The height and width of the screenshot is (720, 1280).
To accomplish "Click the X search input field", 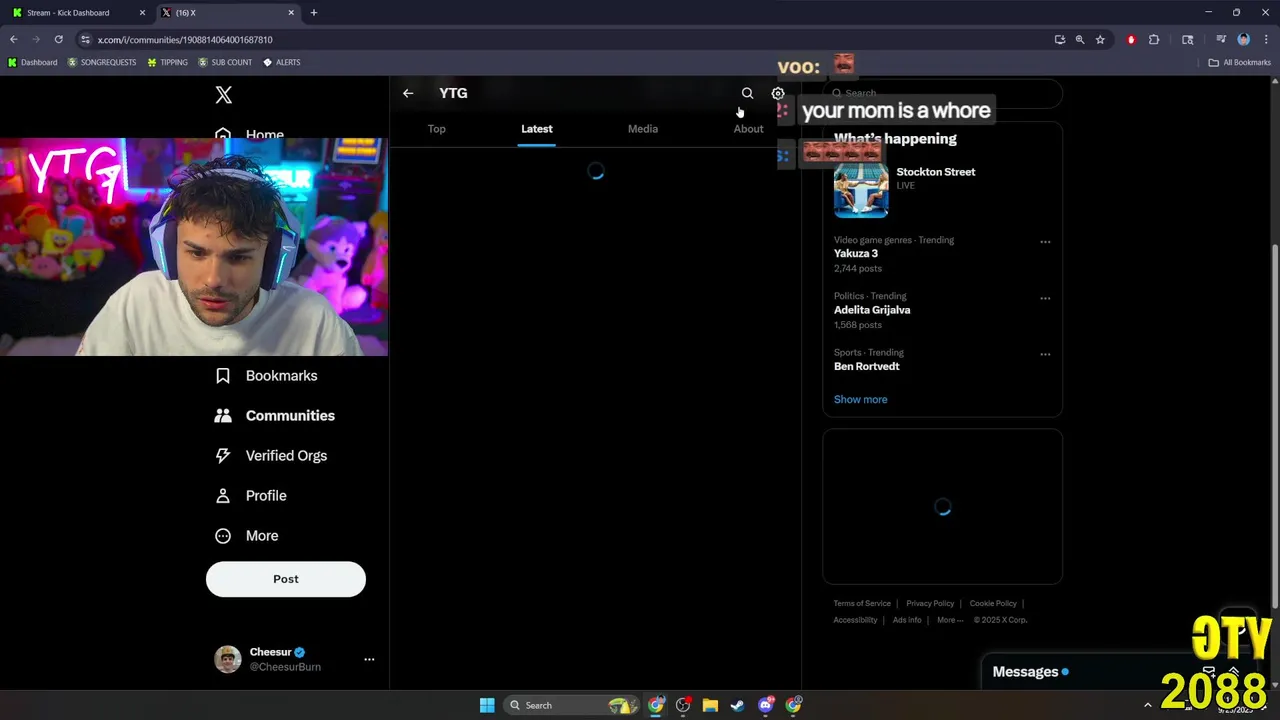I will pyautogui.click(x=942, y=93).
